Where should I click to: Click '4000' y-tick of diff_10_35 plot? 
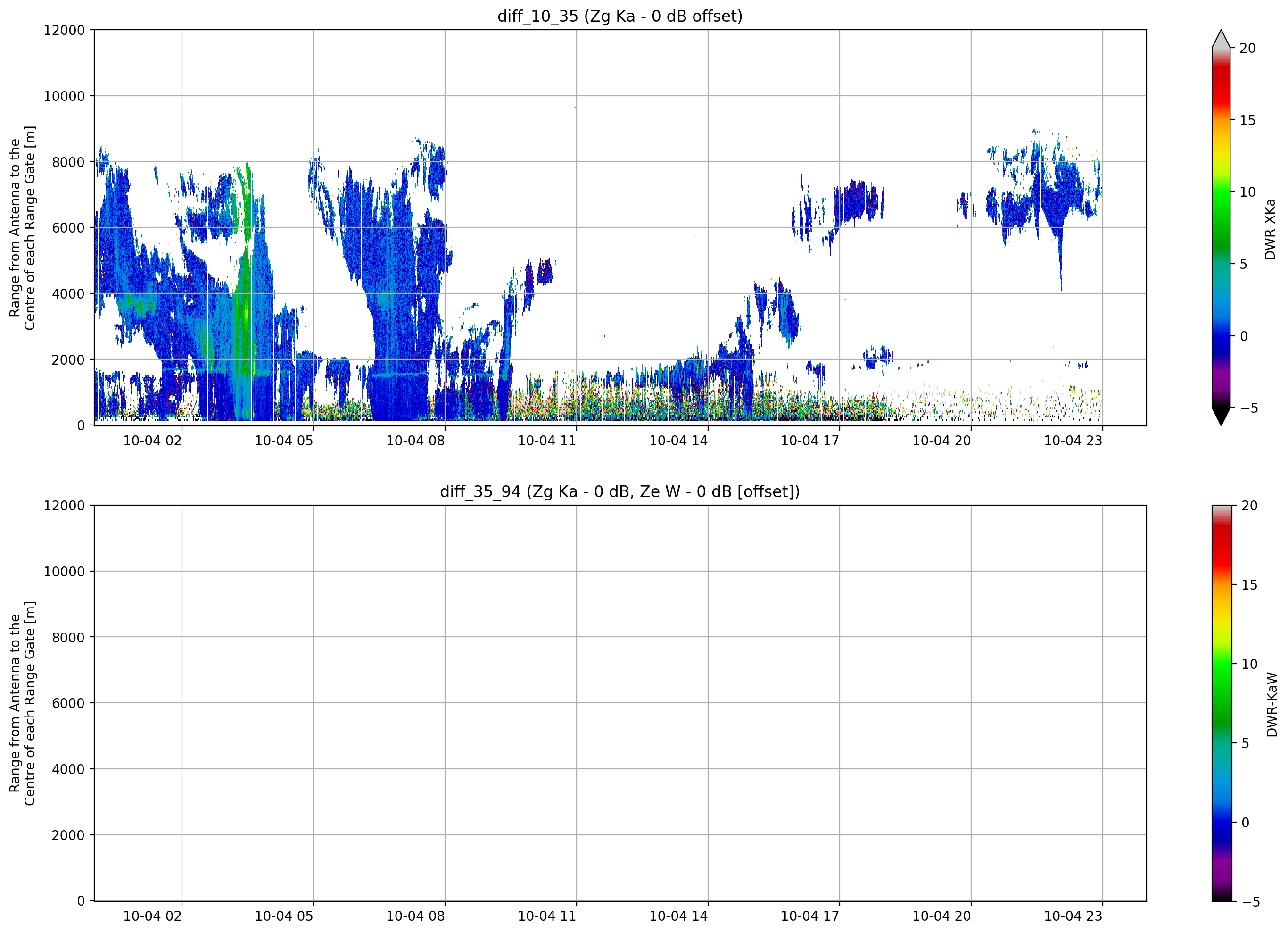[68, 294]
